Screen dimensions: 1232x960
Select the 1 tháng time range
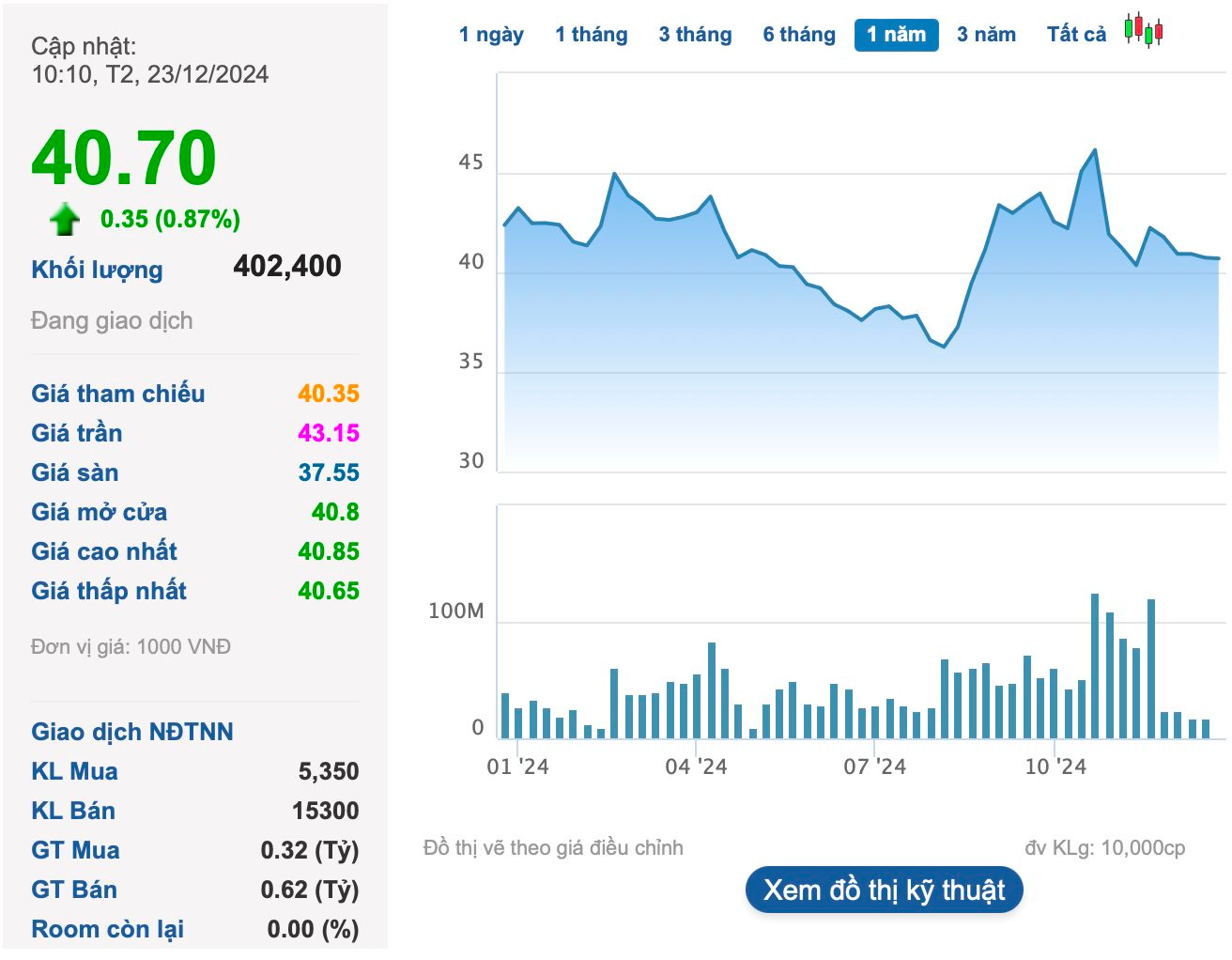(592, 35)
